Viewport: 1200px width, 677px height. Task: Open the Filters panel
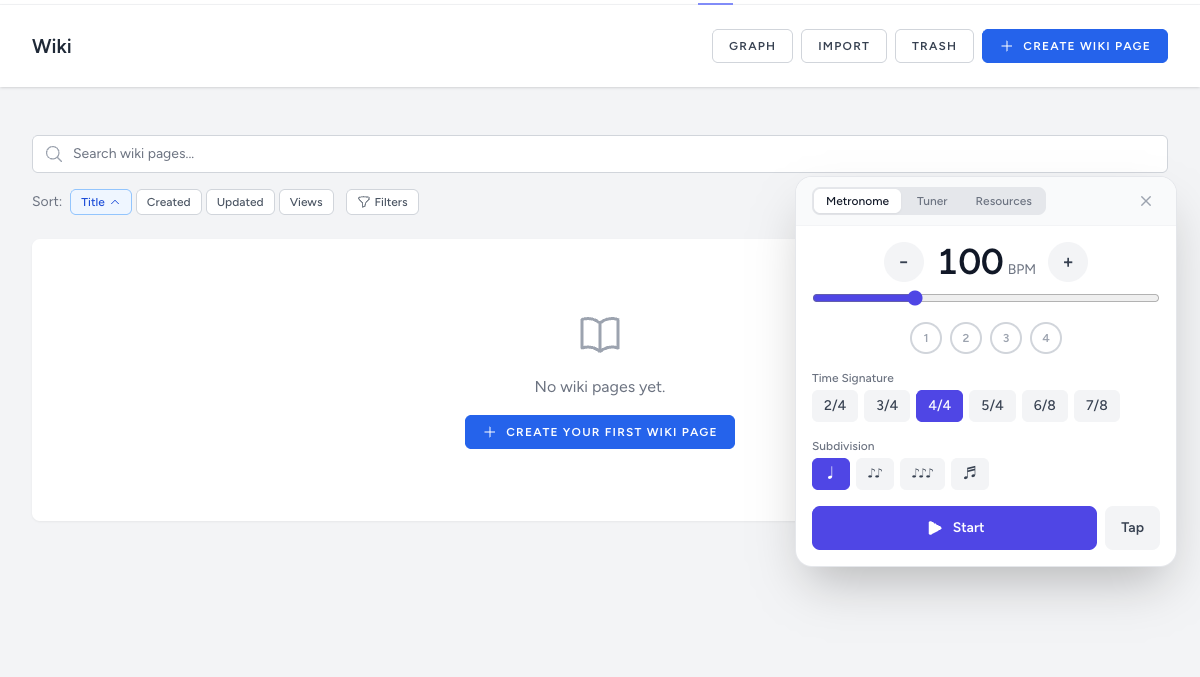pos(382,202)
